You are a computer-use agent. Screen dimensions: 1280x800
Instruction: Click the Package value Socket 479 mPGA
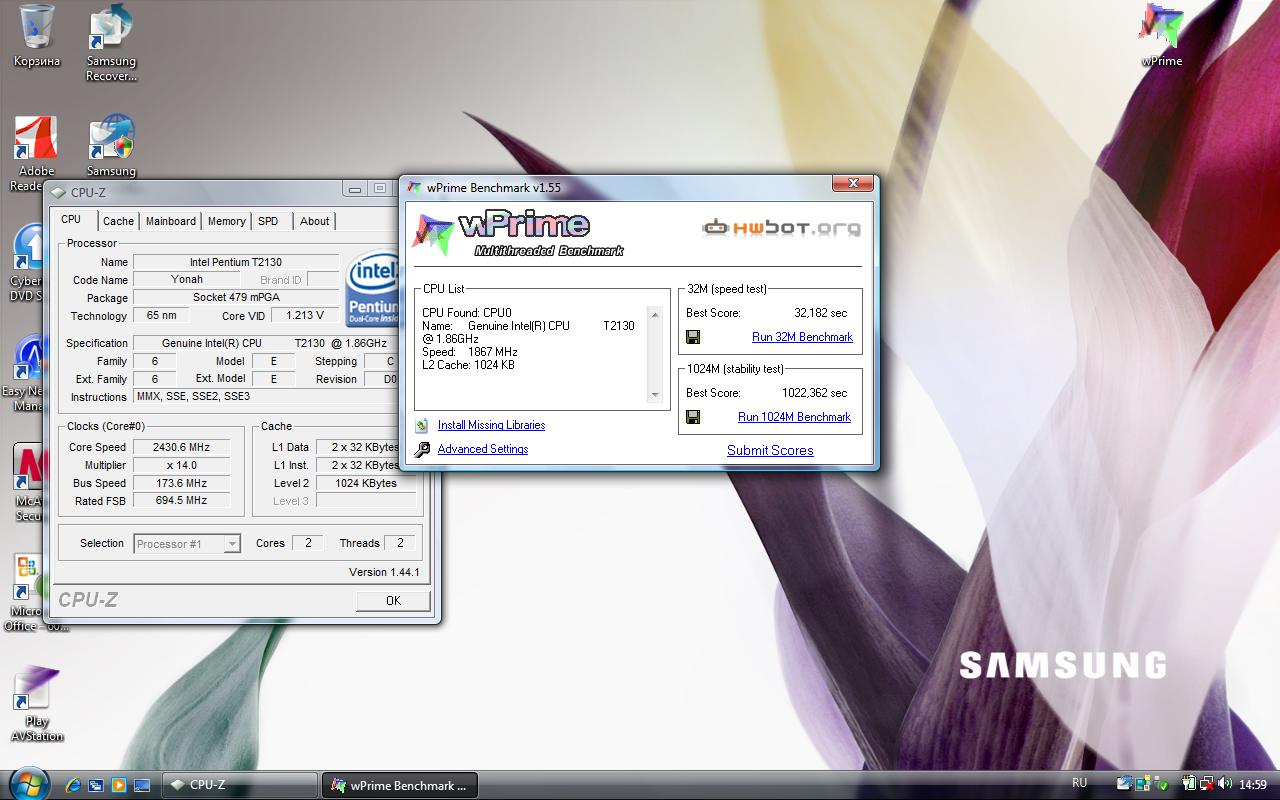click(x=236, y=298)
